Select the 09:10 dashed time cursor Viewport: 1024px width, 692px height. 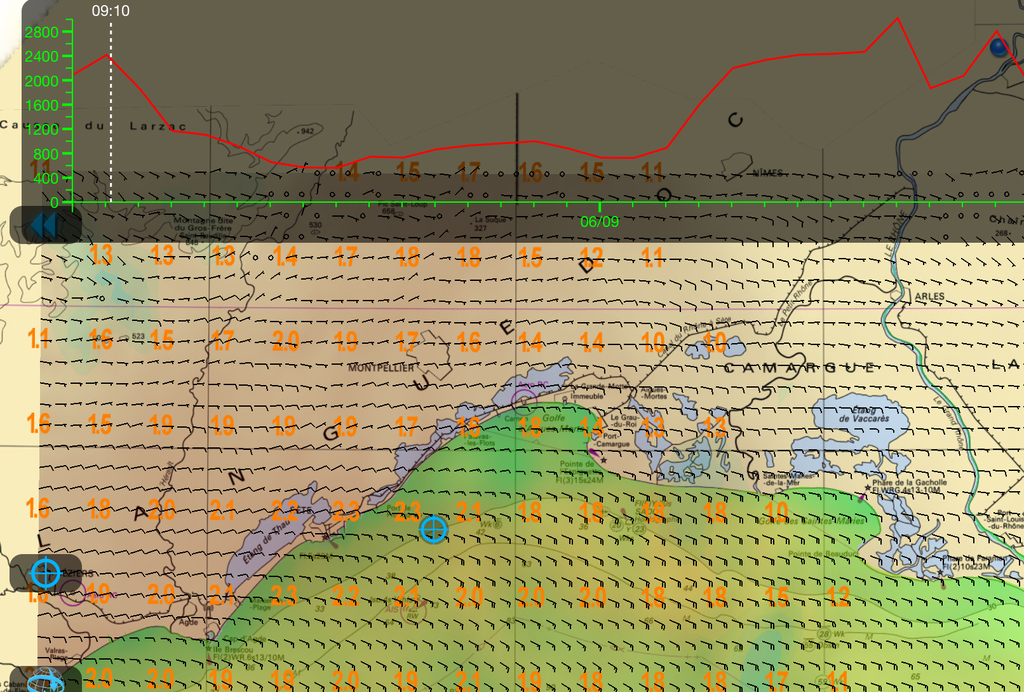110,111
